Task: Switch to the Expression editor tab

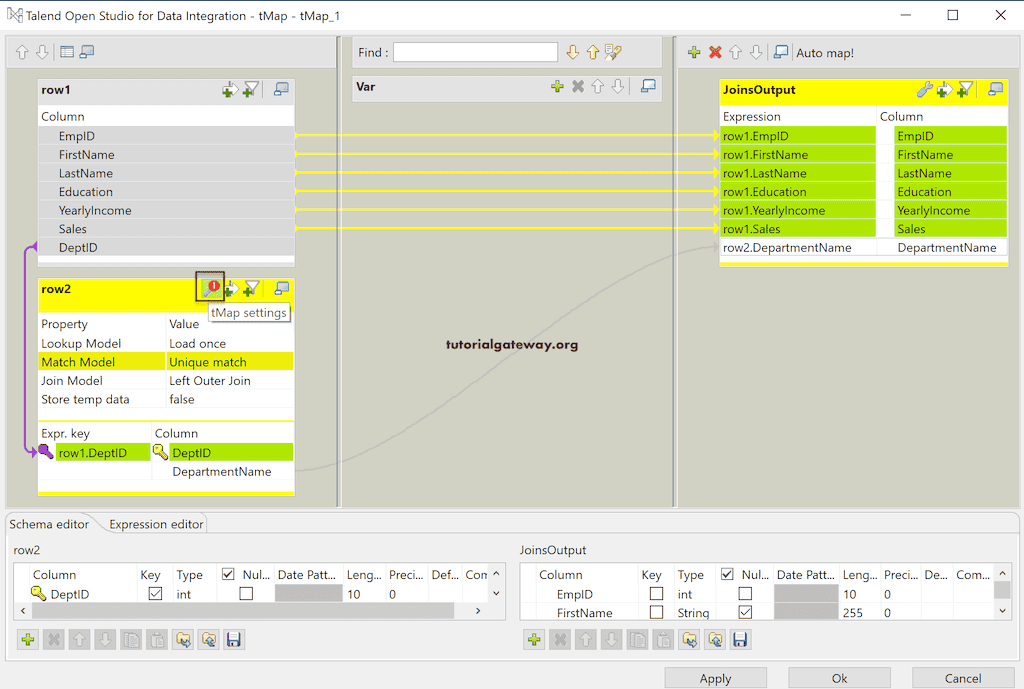Action: tap(155, 523)
